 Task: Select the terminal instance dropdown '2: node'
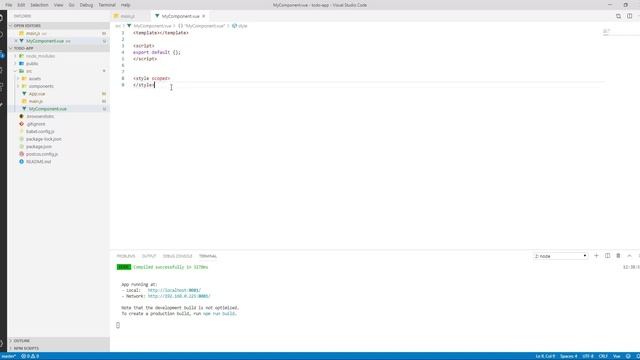[560, 256]
